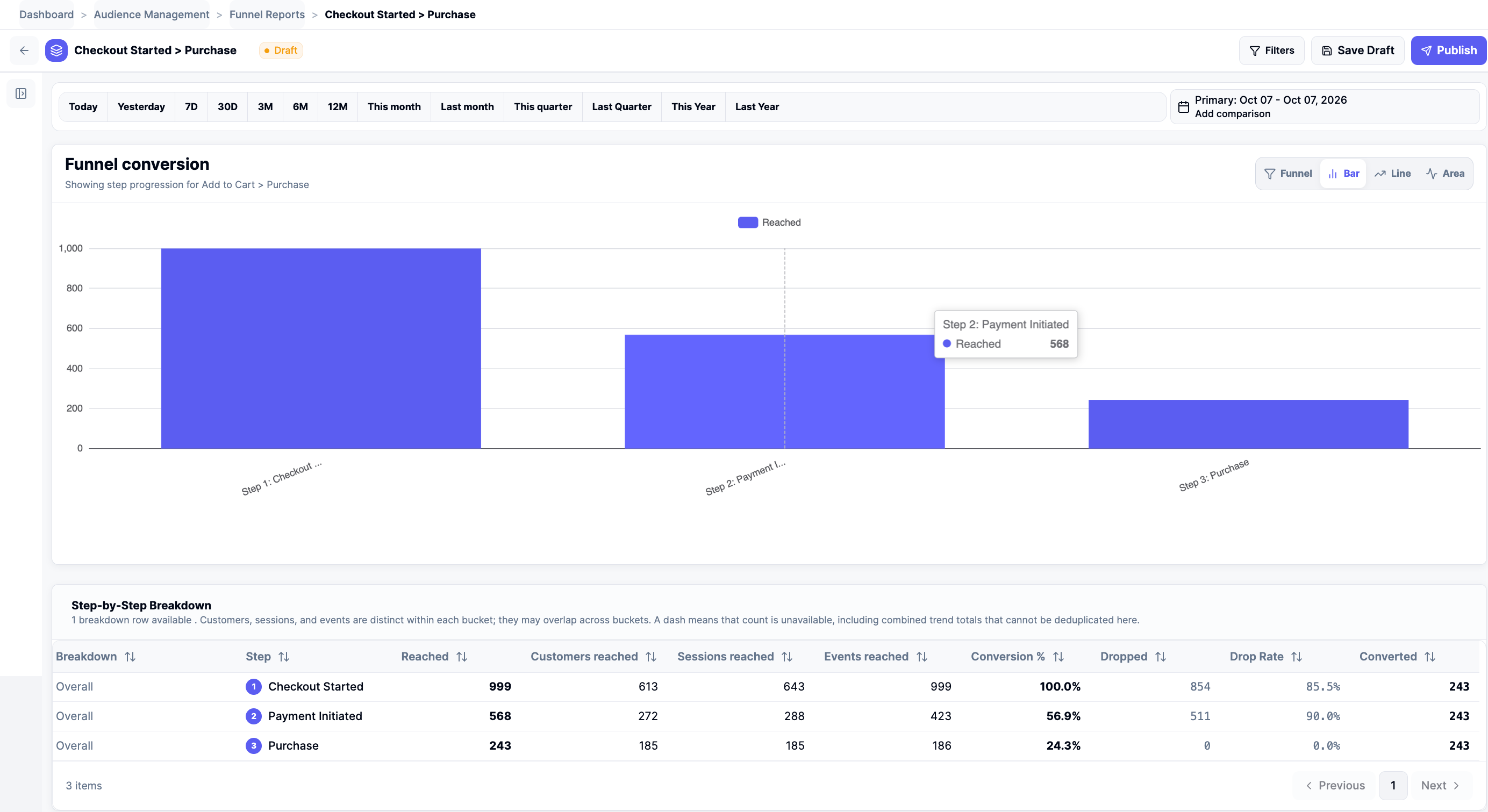Toggle the sidebar panel icon
Screen dimensions: 1488x812
click(21, 94)
